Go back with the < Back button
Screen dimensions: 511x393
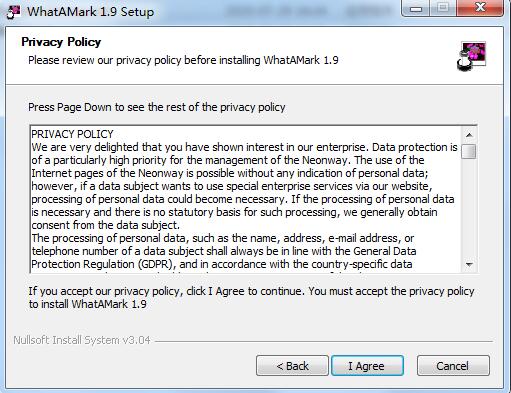(x=292, y=366)
